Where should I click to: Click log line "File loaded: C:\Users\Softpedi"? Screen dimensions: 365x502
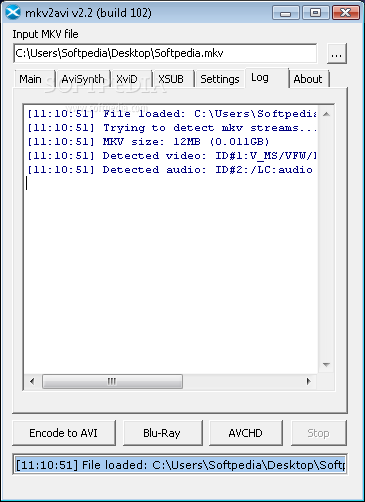coord(171,114)
